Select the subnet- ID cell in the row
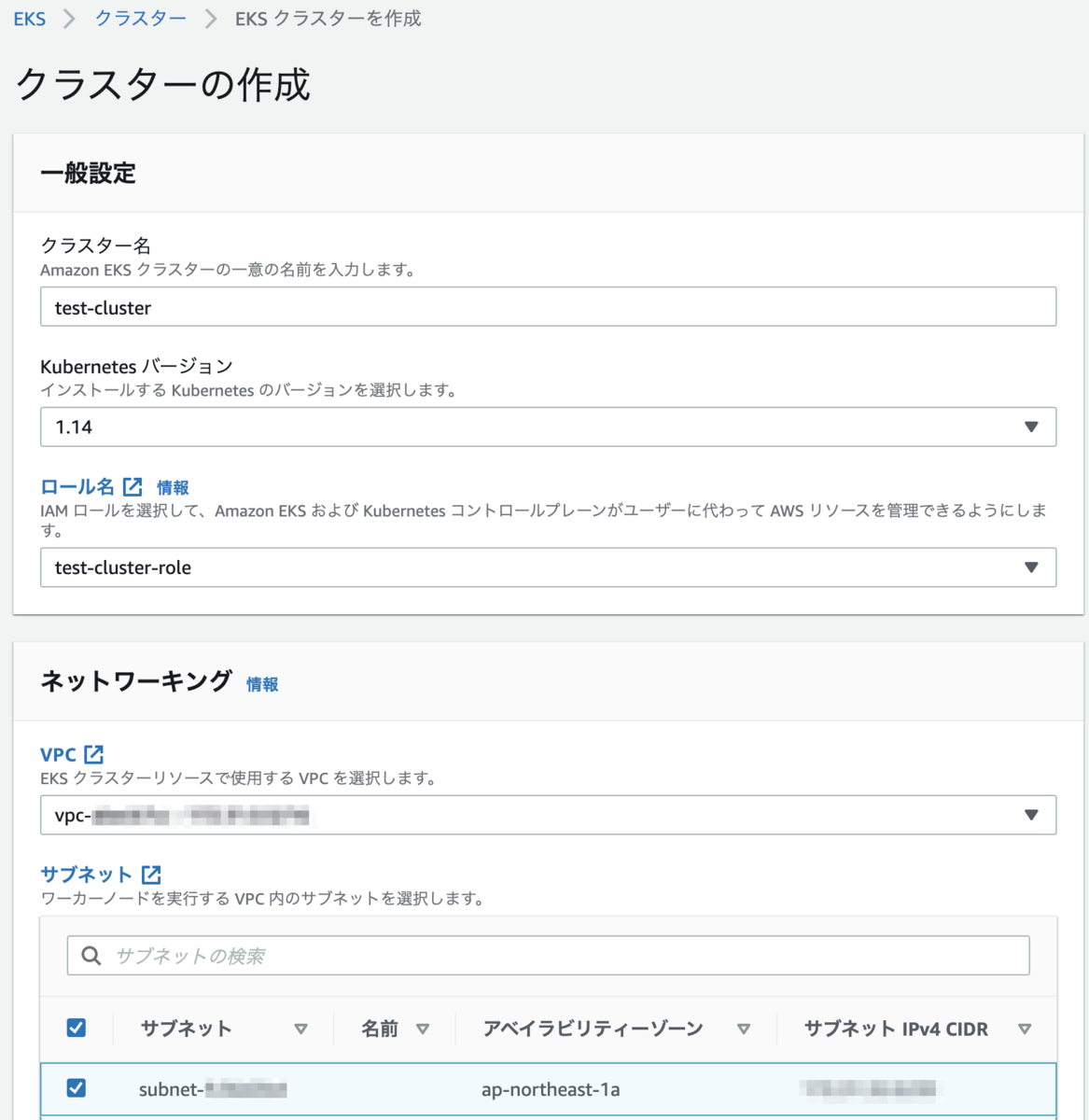The width and height of the screenshot is (1089, 1120). (213, 1089)
